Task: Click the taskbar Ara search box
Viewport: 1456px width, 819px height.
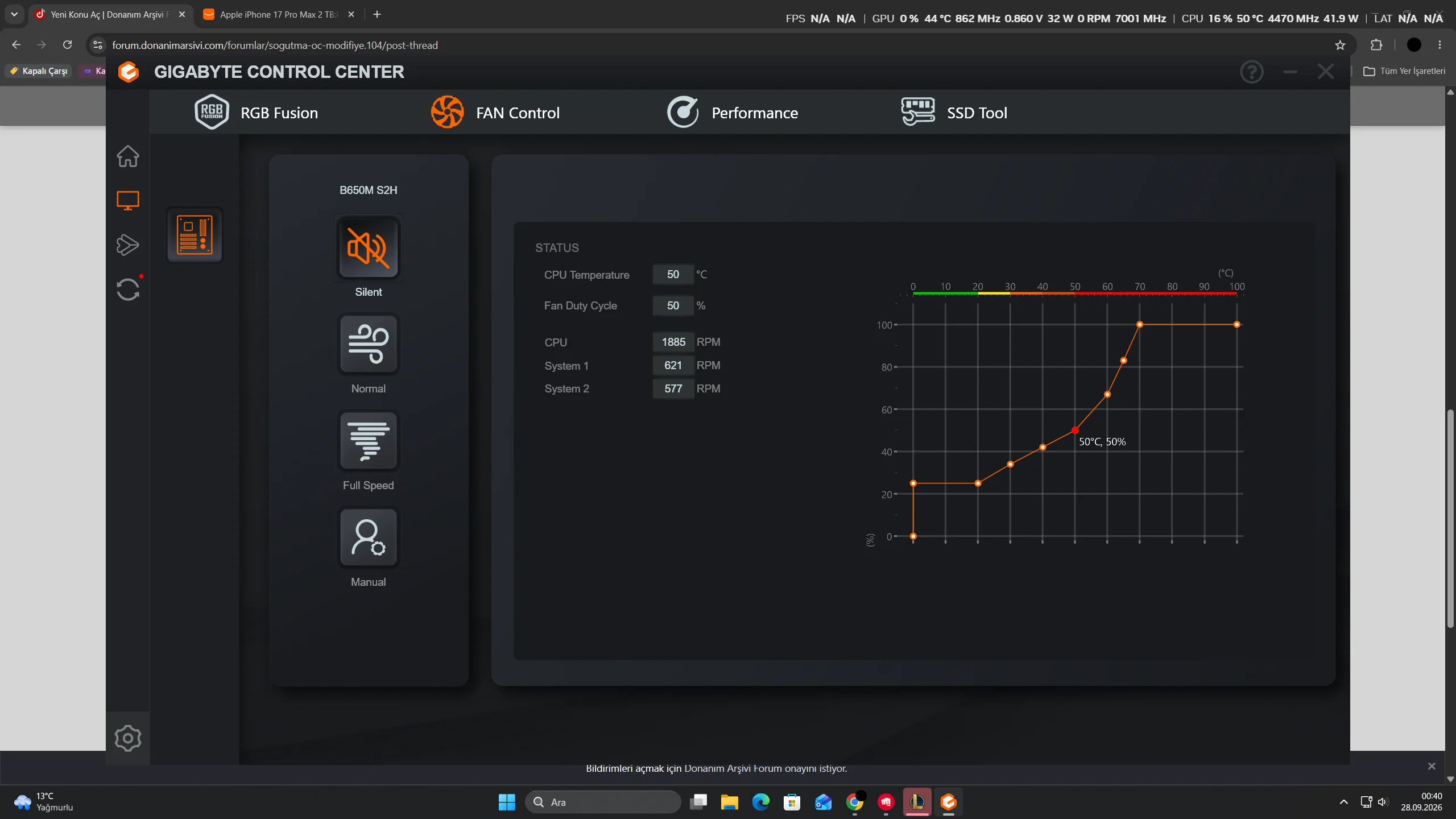Action: click(603, 803)
